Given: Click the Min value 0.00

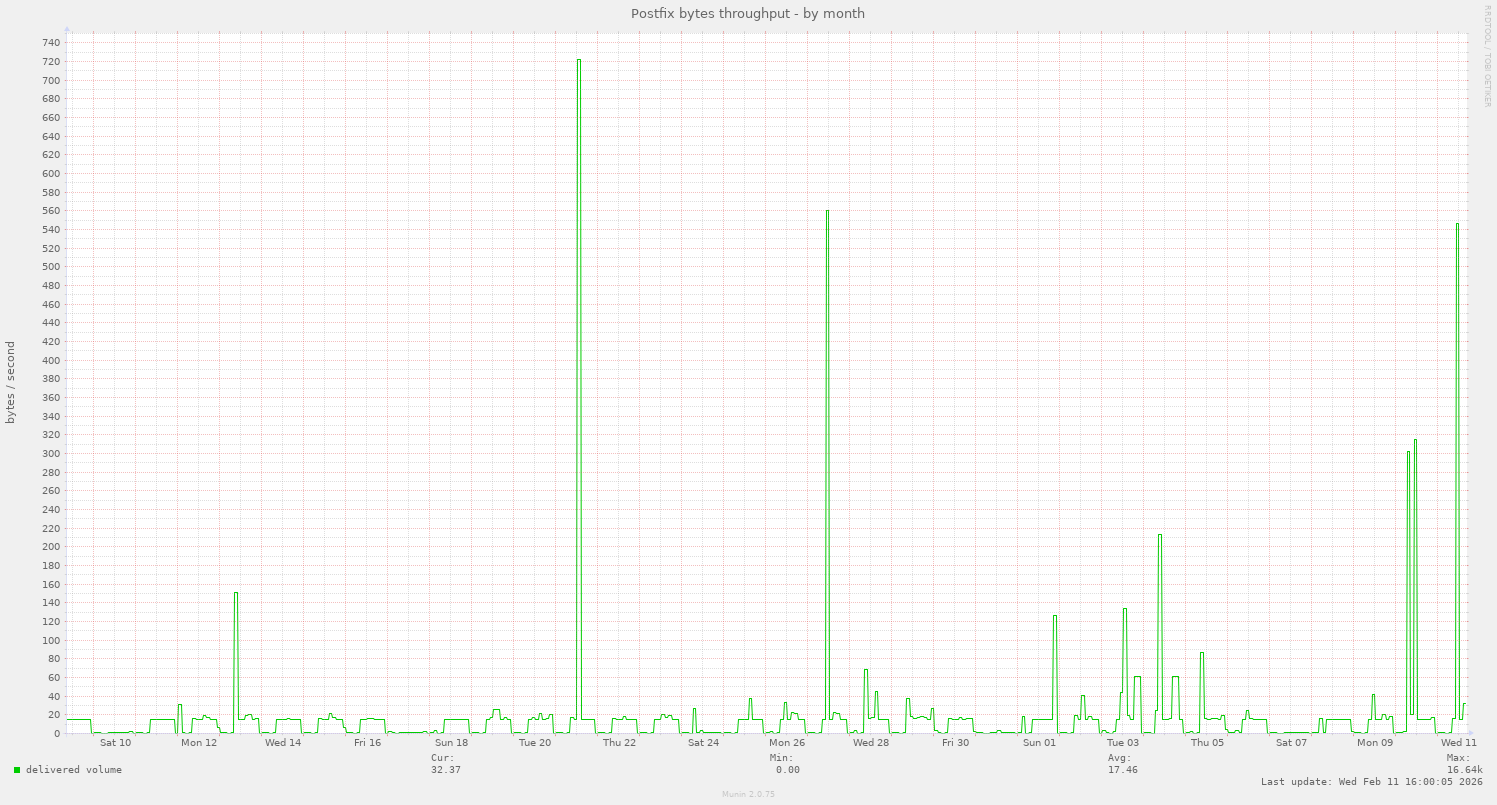Looking at the screenshot, I should [786, 769].
